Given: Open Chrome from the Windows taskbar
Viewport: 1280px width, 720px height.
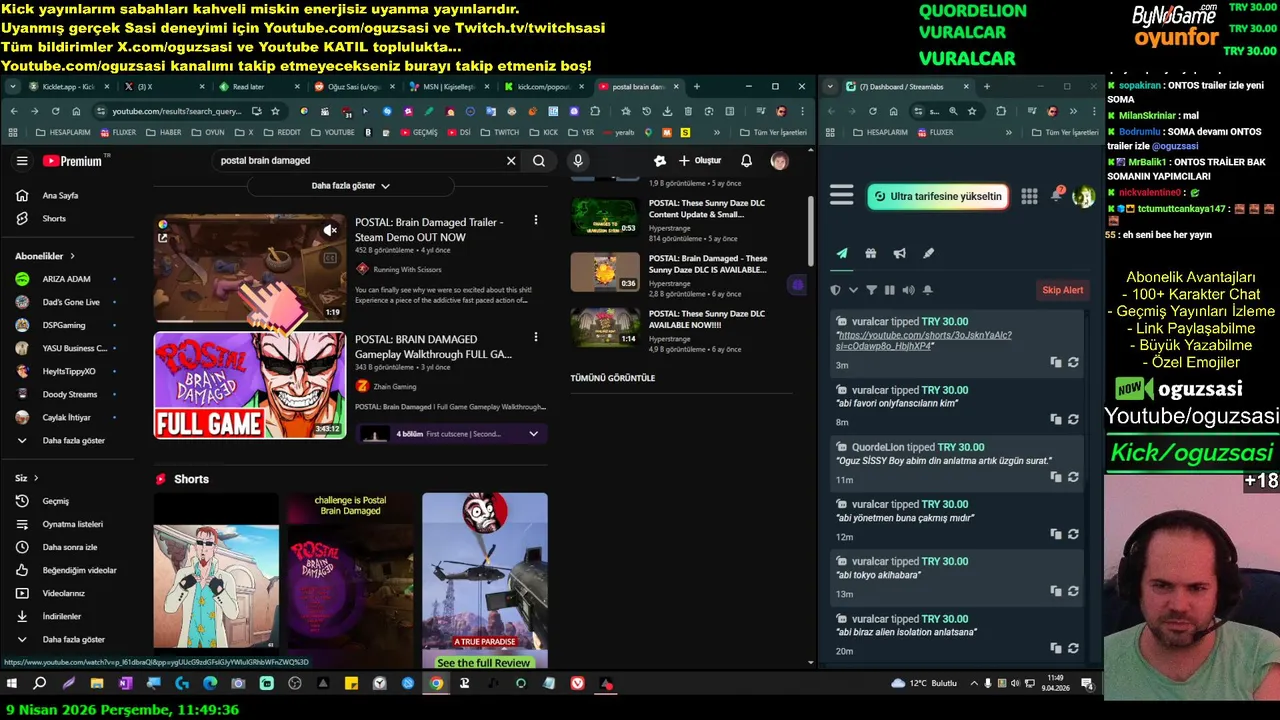Looking at the screenshot, I should point(436,684).
